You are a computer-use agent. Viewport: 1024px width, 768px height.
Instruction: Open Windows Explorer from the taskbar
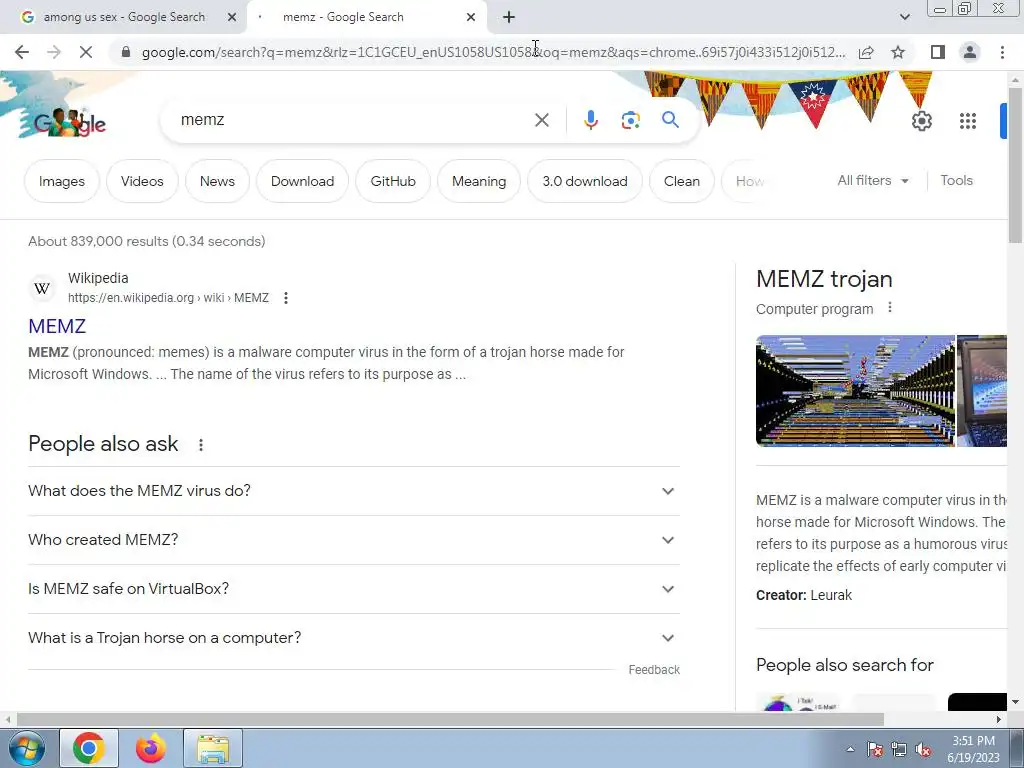pos(213,748)
